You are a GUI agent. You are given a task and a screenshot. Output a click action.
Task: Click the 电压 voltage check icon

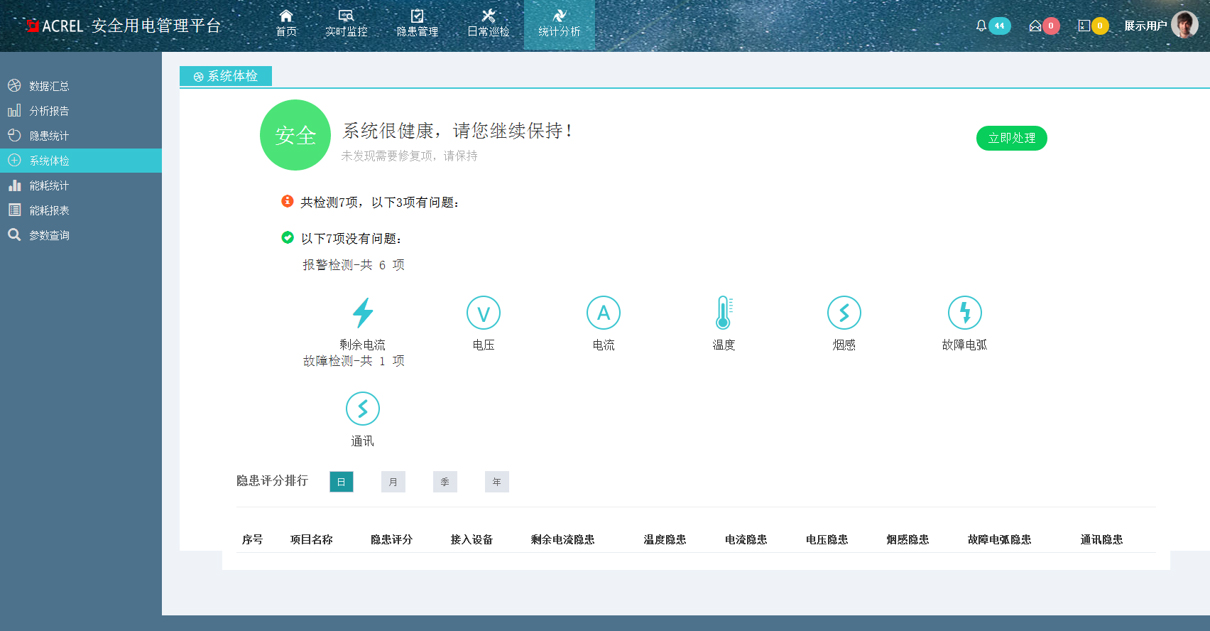[483, 311]
